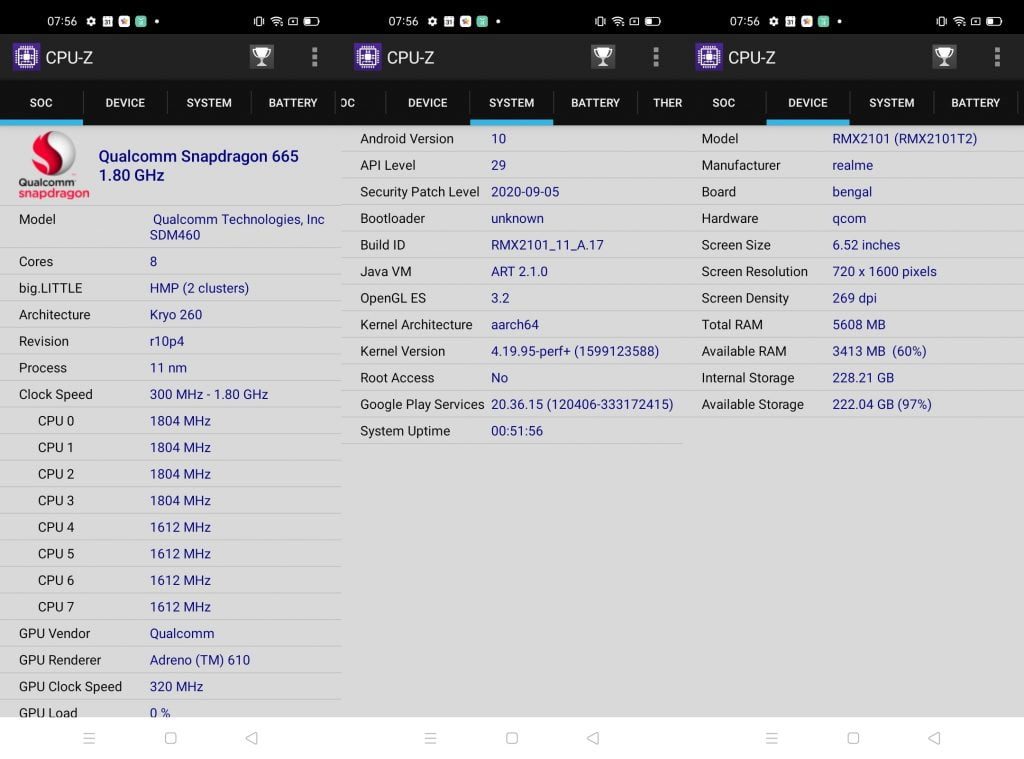Click the Kernel Version '4.19.95-perf+' value
The height and width of the screenshot is (759, 1024).
(575, 351)
